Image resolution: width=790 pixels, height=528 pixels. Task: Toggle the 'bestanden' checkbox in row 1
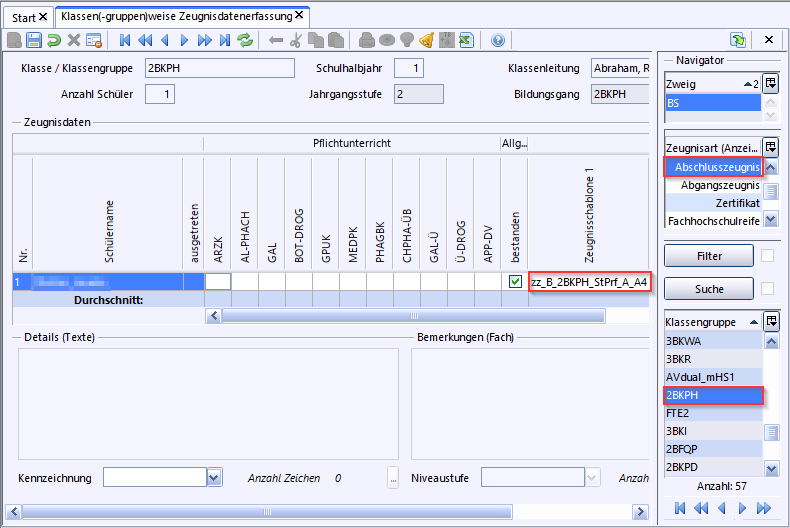coord(515,282)
